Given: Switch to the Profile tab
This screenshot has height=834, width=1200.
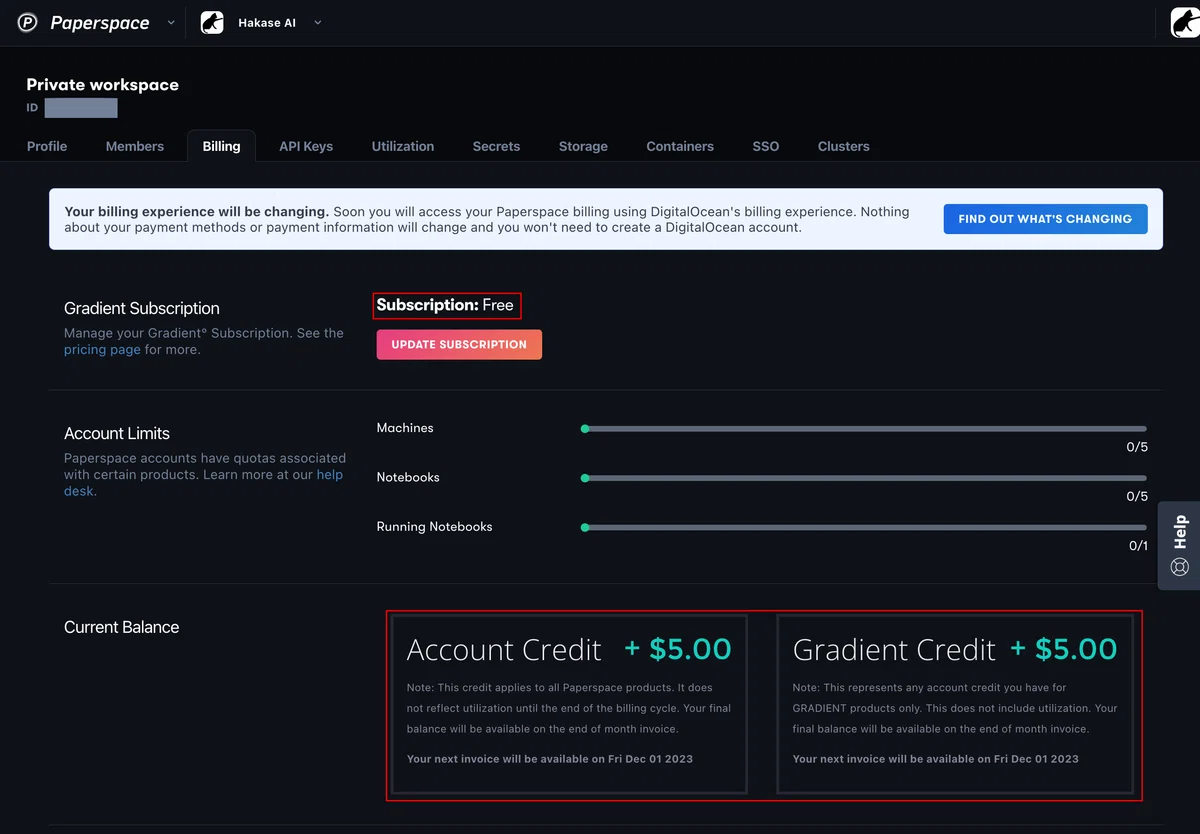Looking at the screenshot, I should (47, 146).
